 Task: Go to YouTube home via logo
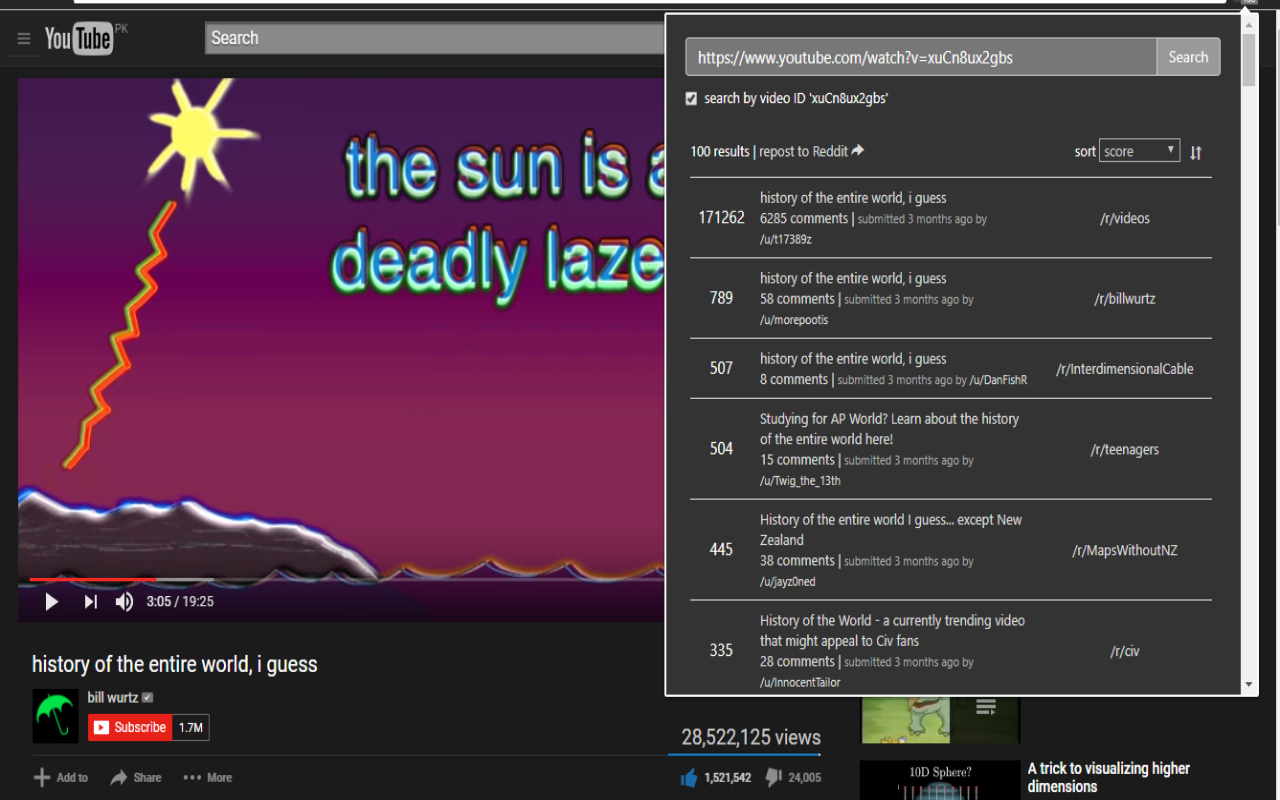click(x=78, y=39)
